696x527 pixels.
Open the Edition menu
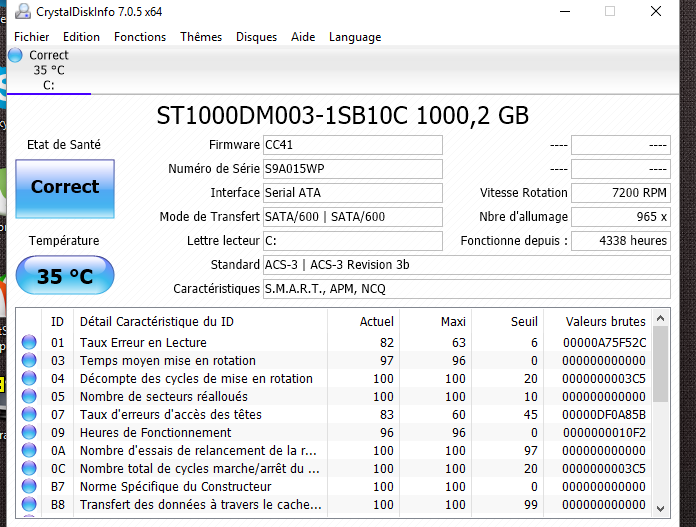point(81,37)
